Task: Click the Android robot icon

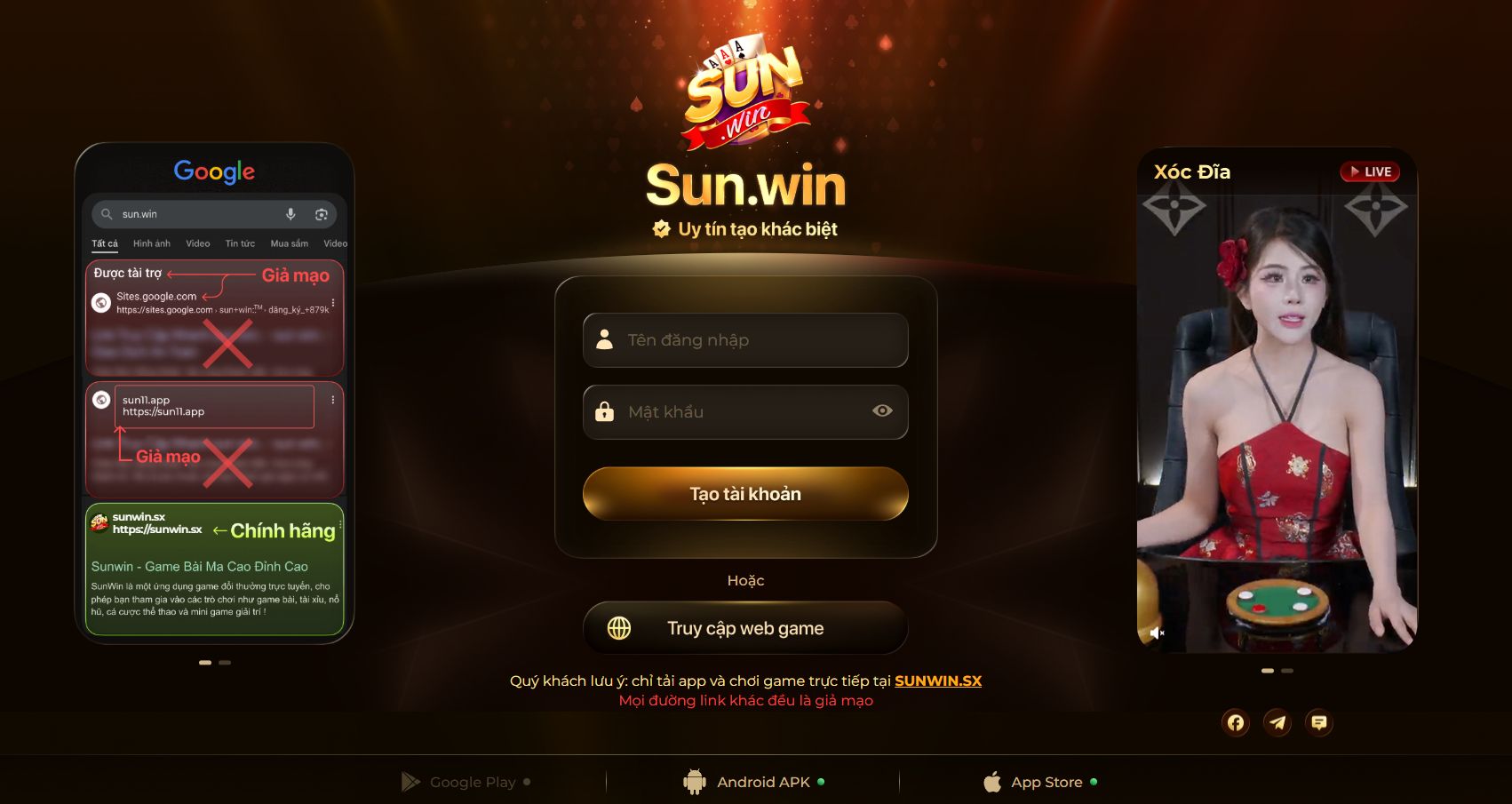Action: coord(694,782)
